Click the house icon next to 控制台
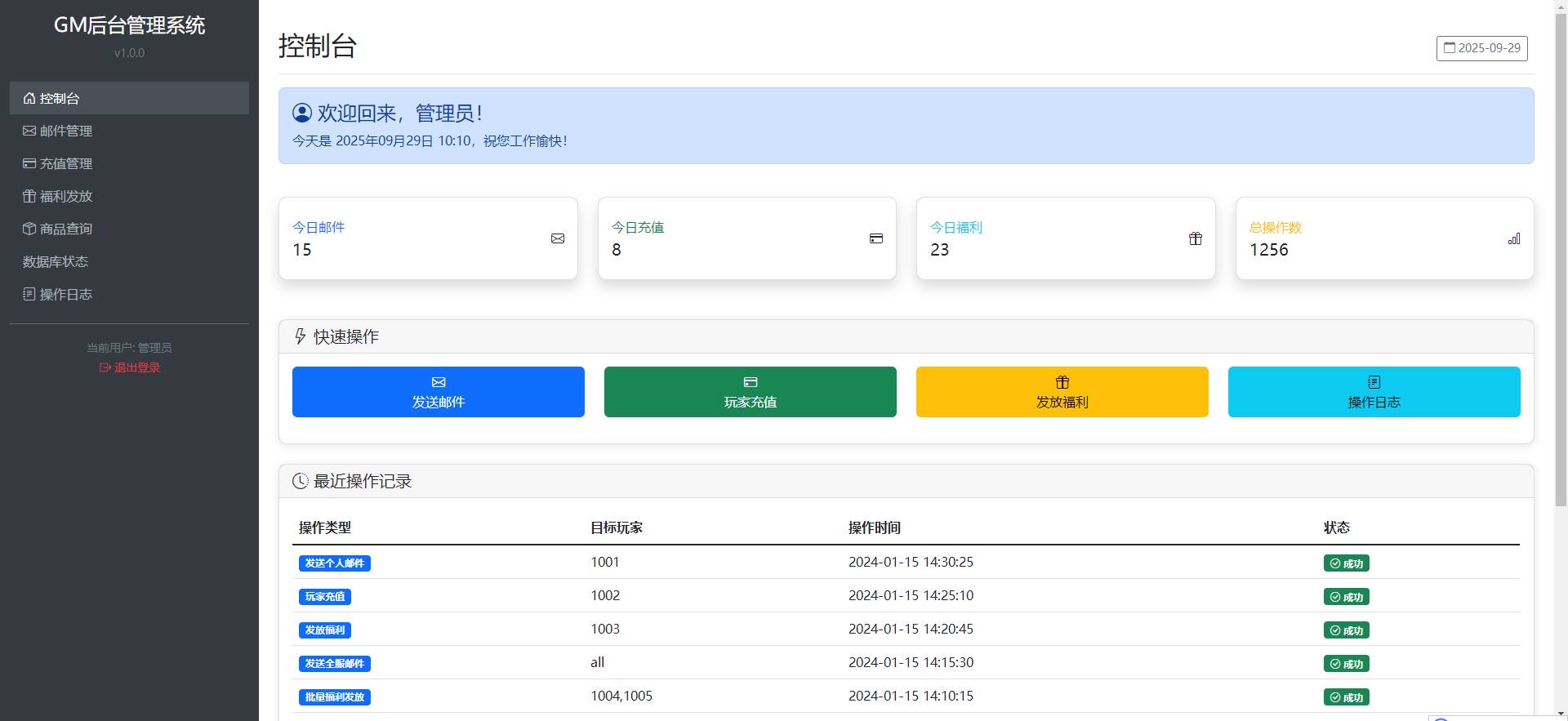Image resolution: width=1568 pixels, height=721 pixels. (29, 98)
